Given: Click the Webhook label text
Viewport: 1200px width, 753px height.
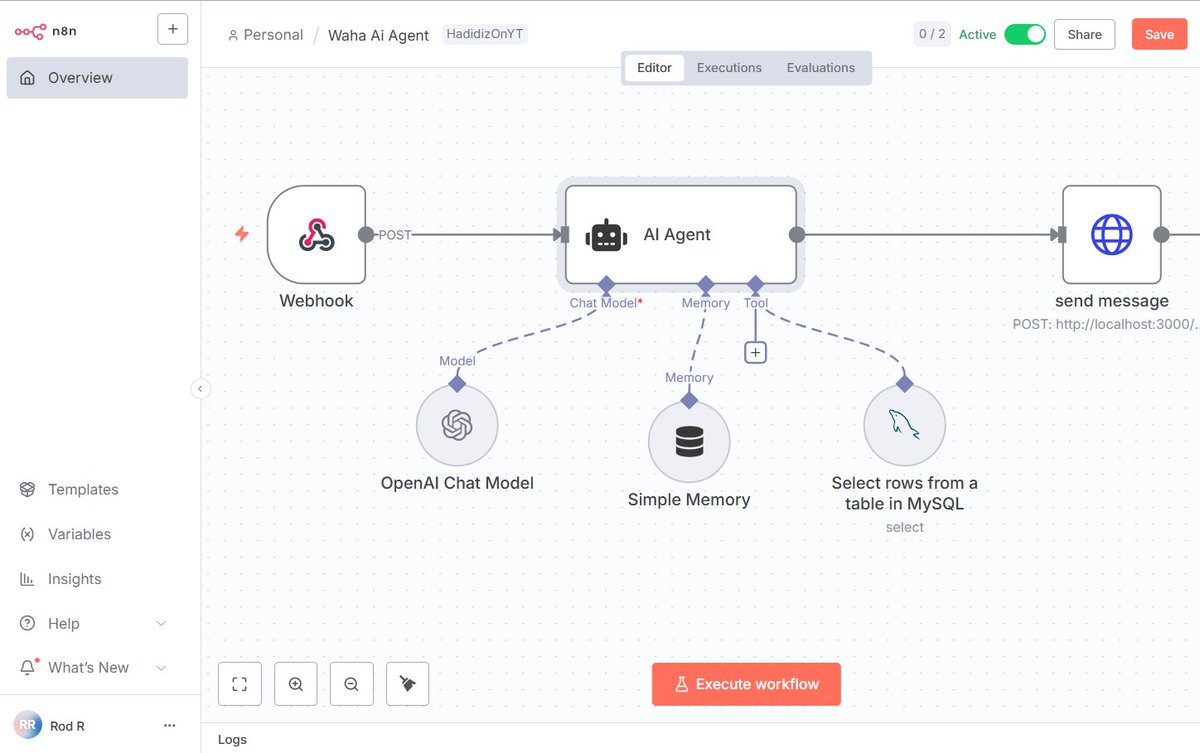Looking at the screenshot, I should tap(316, 301).
